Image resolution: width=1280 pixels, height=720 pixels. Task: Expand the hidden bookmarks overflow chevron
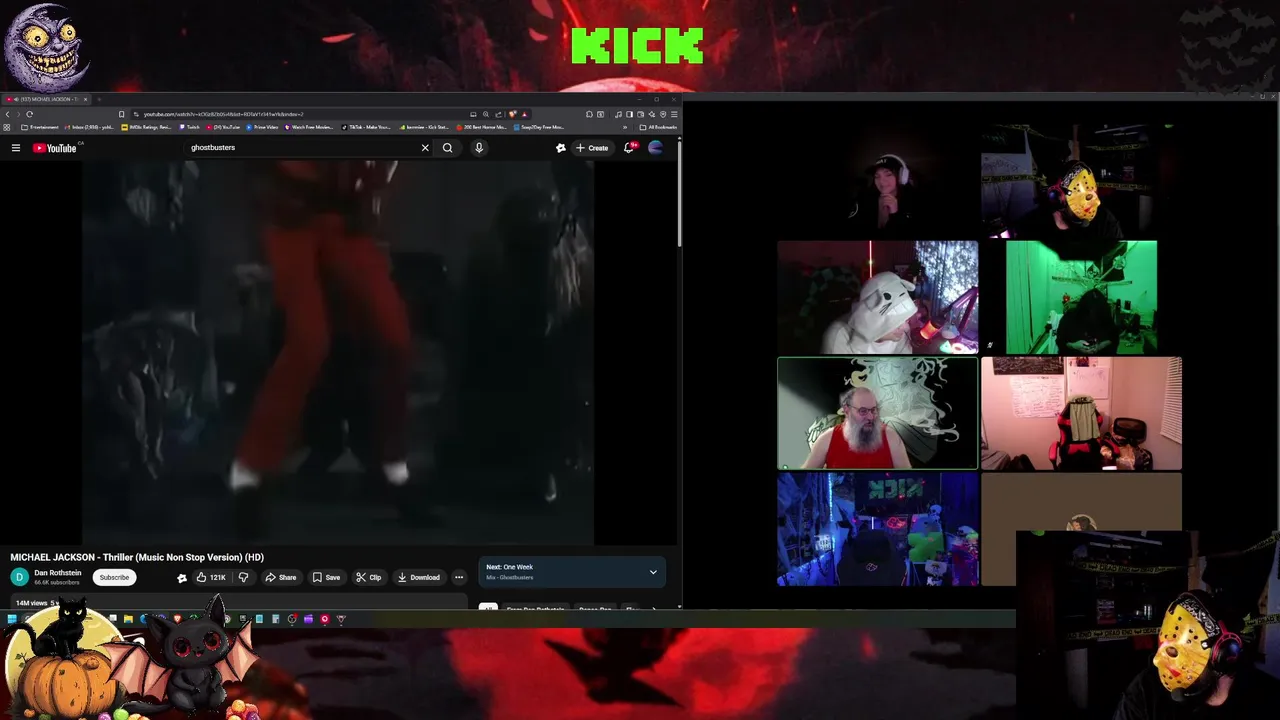pos(625,127)
